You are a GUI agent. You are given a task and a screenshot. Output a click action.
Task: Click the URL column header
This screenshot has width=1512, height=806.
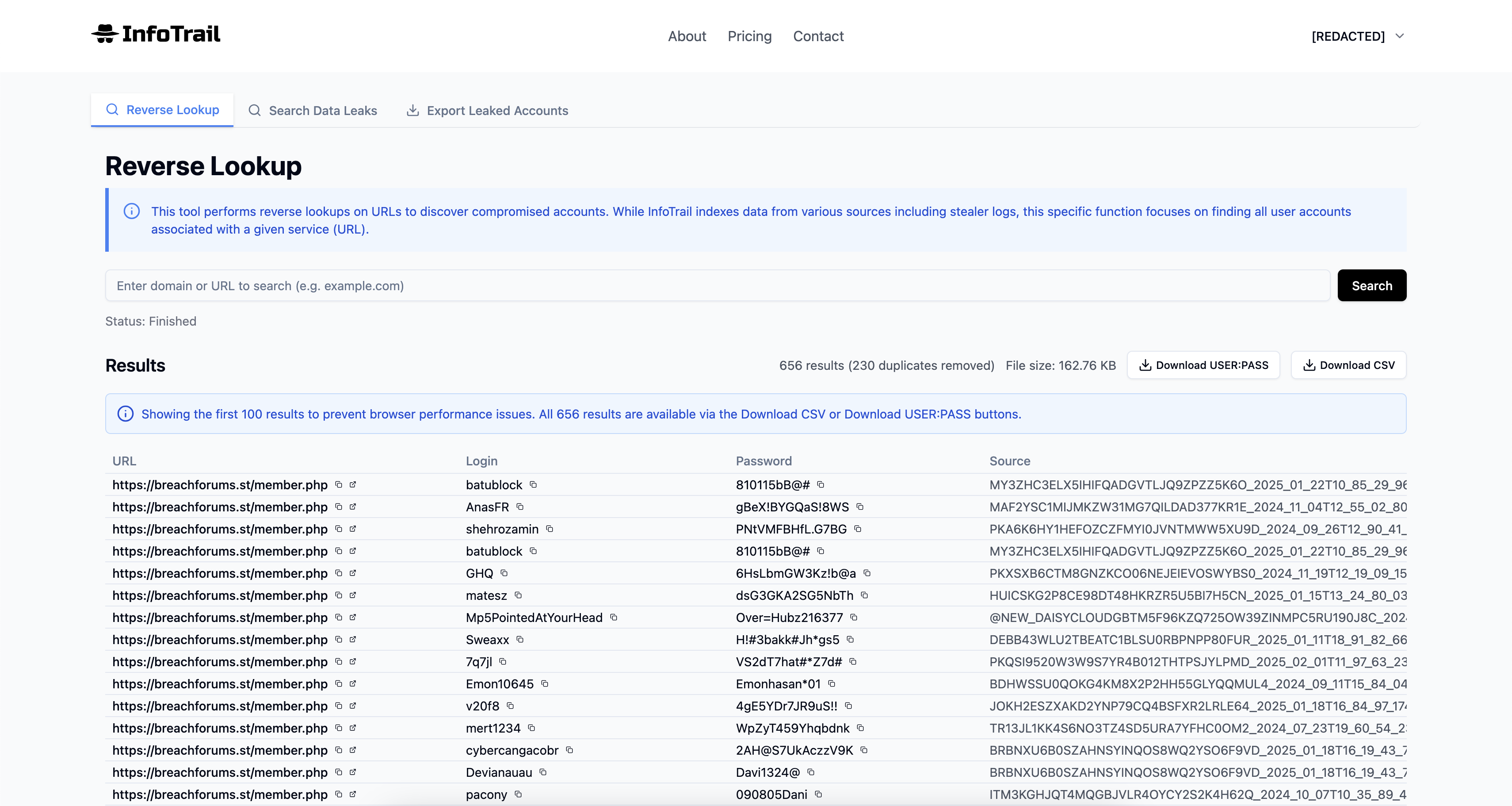pyautogui.click(x=124, y=461)
